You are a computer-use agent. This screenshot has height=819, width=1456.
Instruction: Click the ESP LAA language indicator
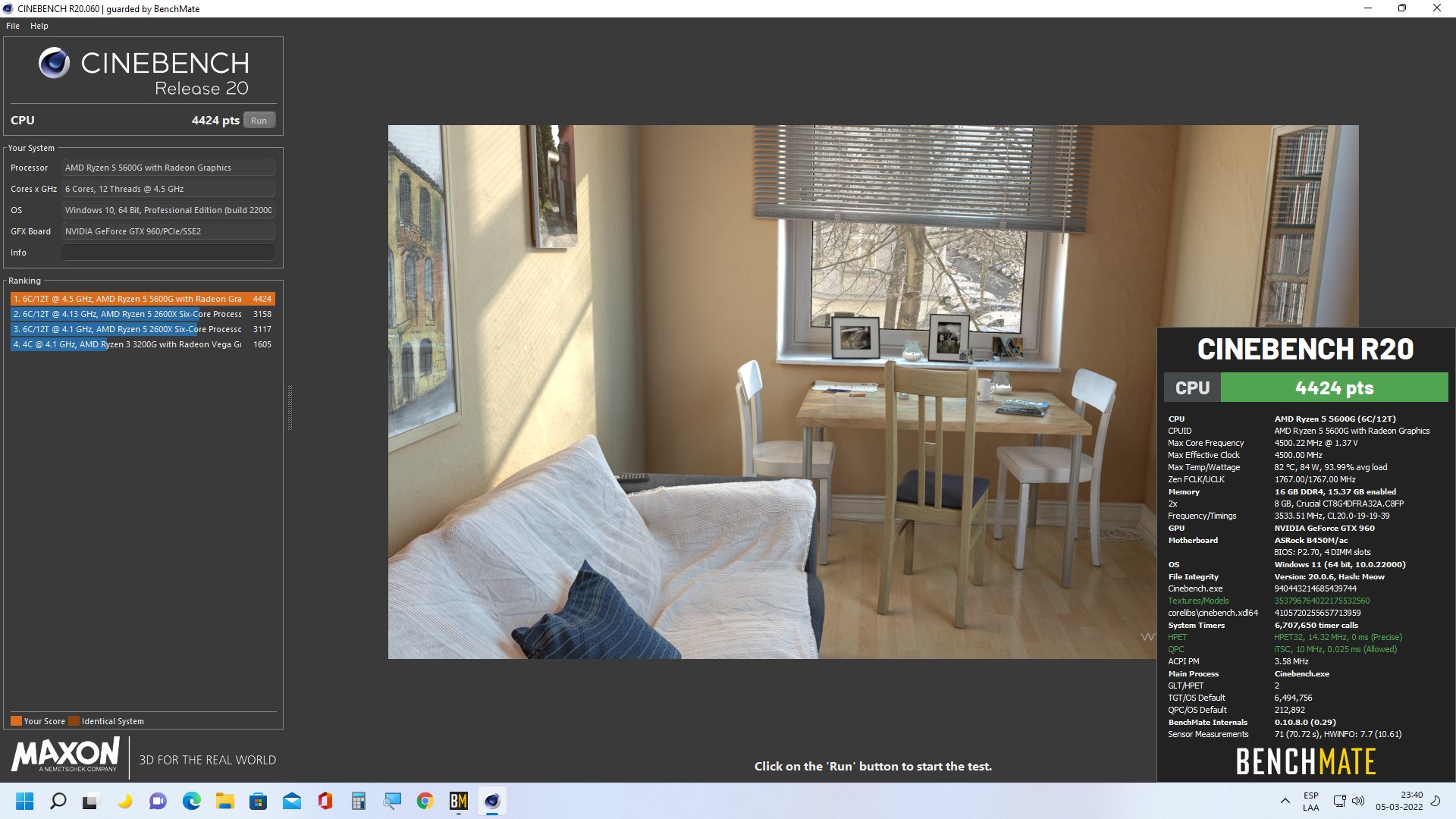click(1311, 802)
